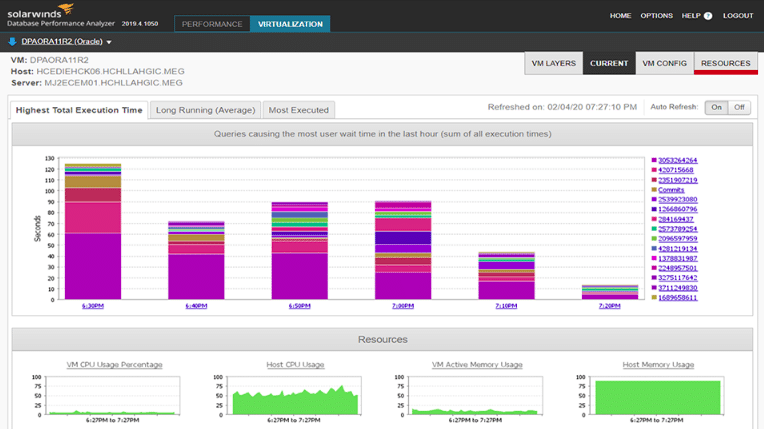The height and width of the screenshot is (429, 764).
Task: Click the 7:00PM stacked bar
Action: pos(403,250)
